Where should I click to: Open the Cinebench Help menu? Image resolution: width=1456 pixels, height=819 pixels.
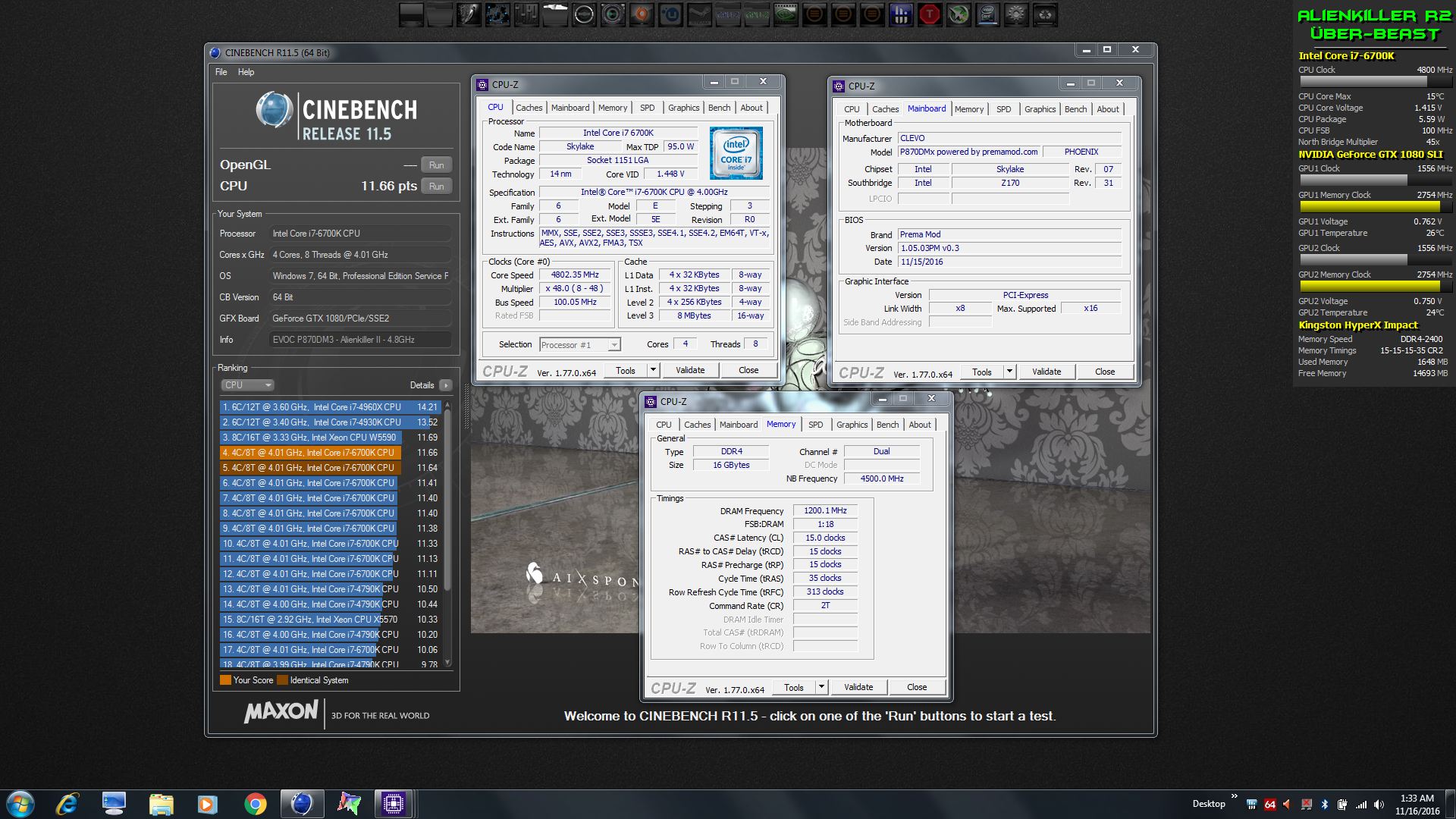click(x=246, y=72)
